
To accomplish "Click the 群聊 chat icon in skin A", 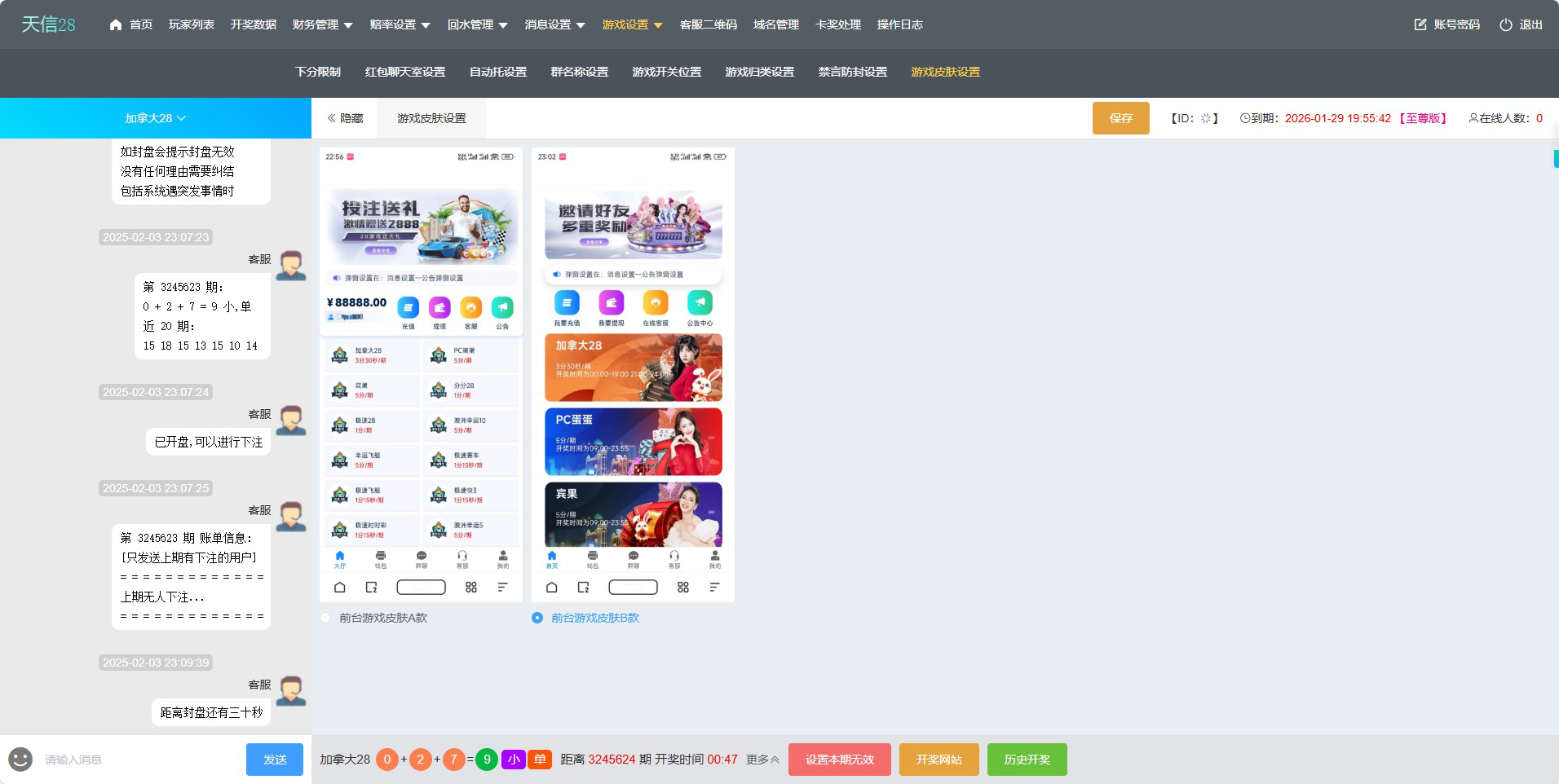I will (422, 556).
